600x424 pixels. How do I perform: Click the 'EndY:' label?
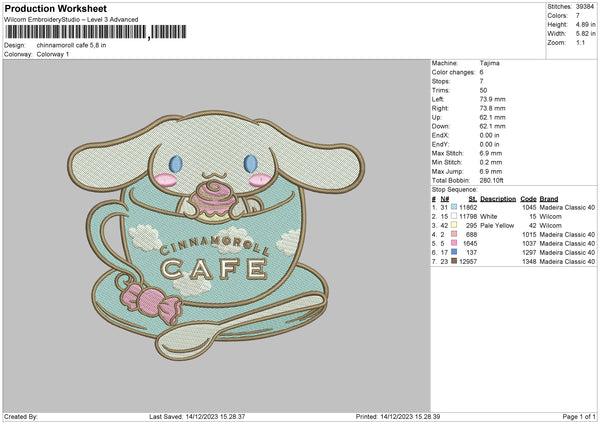(440, 145)
